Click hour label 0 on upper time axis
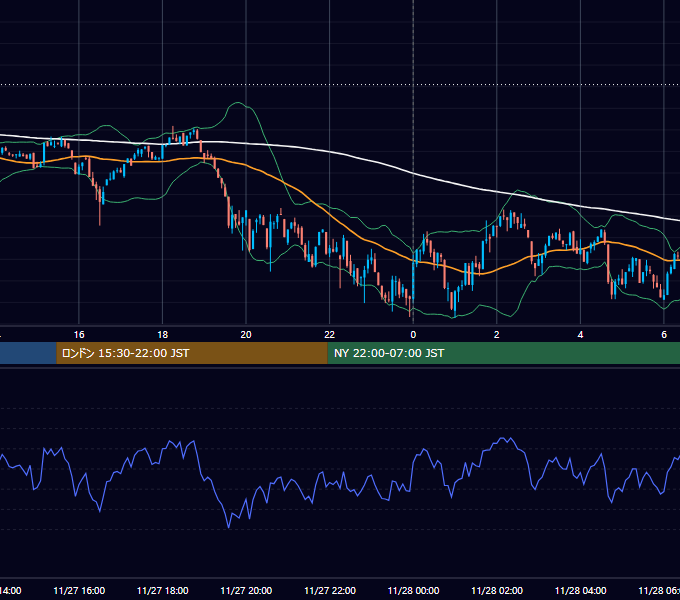Viewport: 680px width, 600px height. coord(413,335)
